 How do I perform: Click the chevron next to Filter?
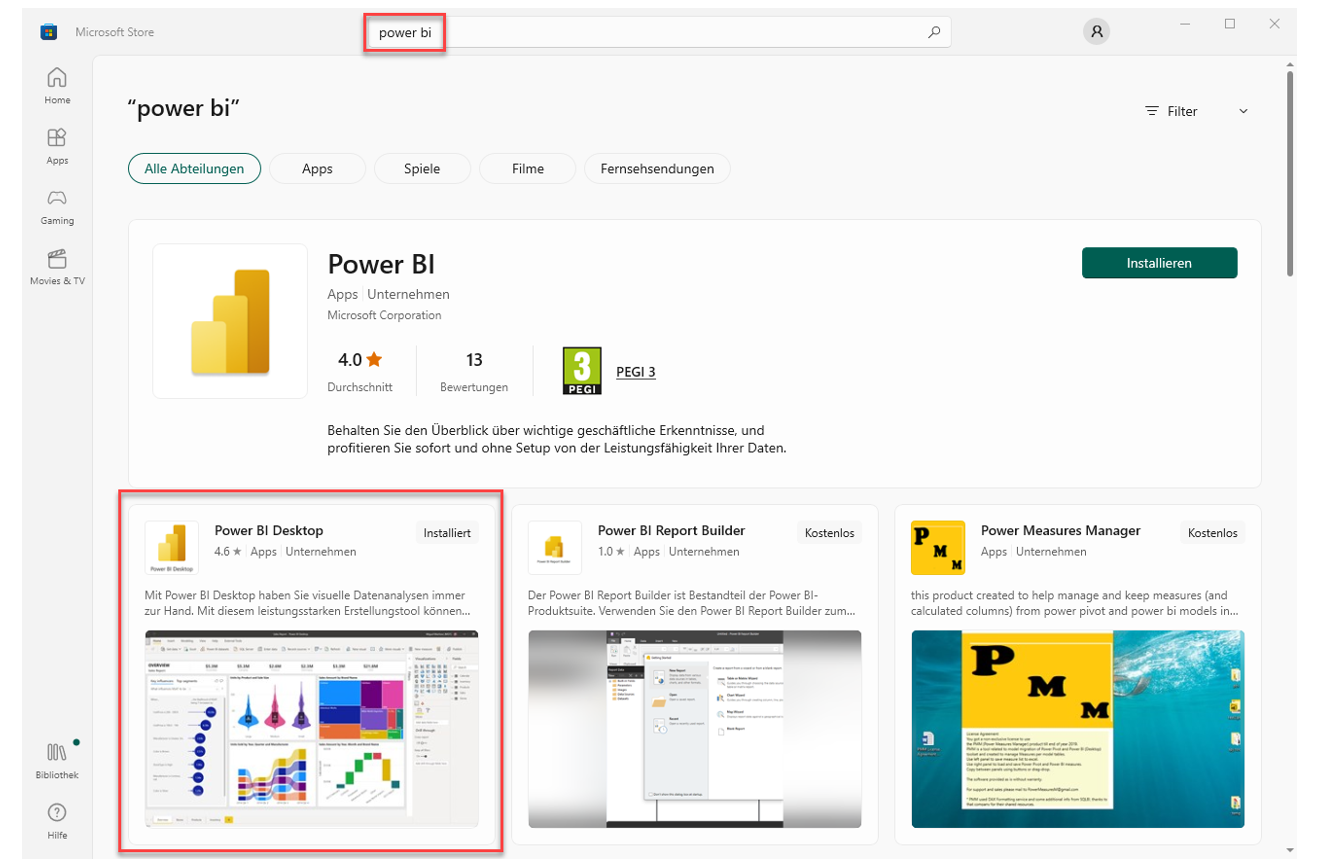[1243, 111]
